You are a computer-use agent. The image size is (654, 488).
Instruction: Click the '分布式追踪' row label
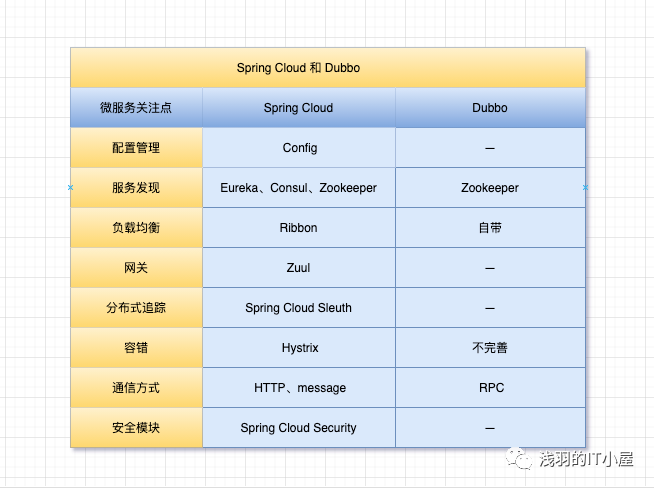pos(136,308)
